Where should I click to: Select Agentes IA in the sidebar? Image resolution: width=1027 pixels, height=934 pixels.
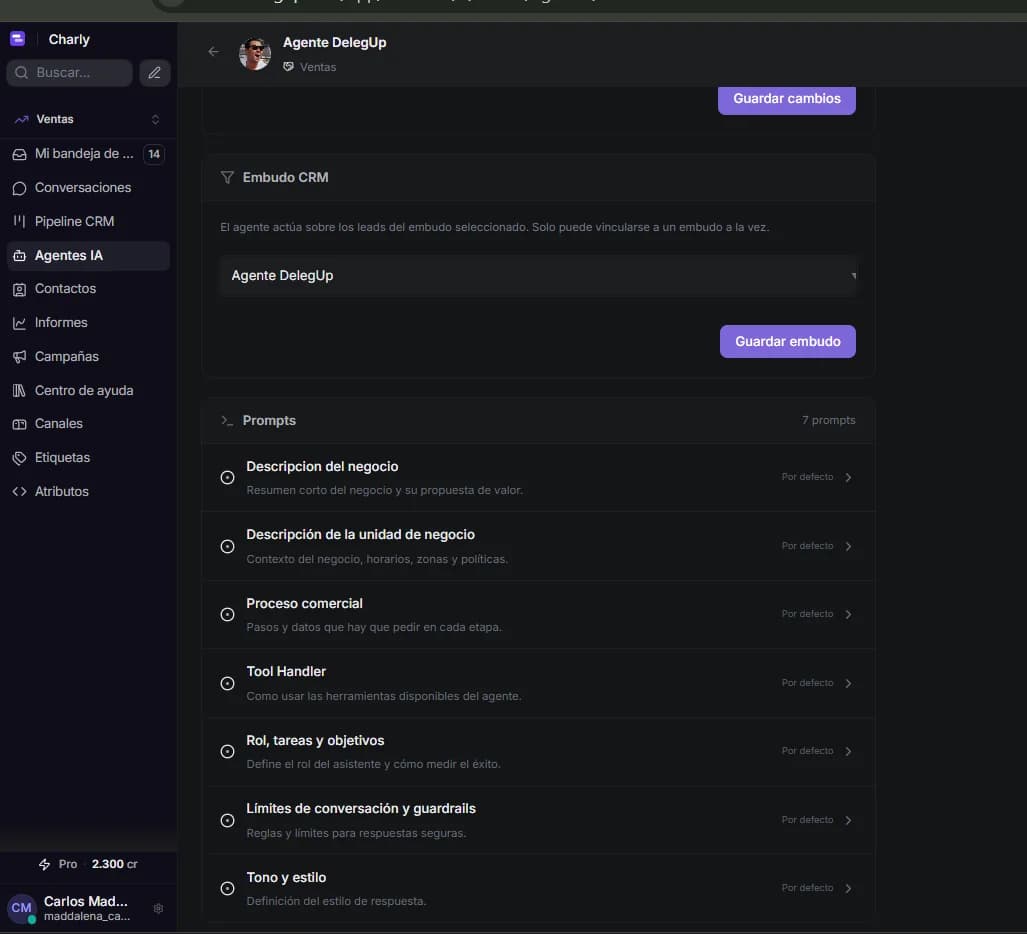click(x=88, y=255)
